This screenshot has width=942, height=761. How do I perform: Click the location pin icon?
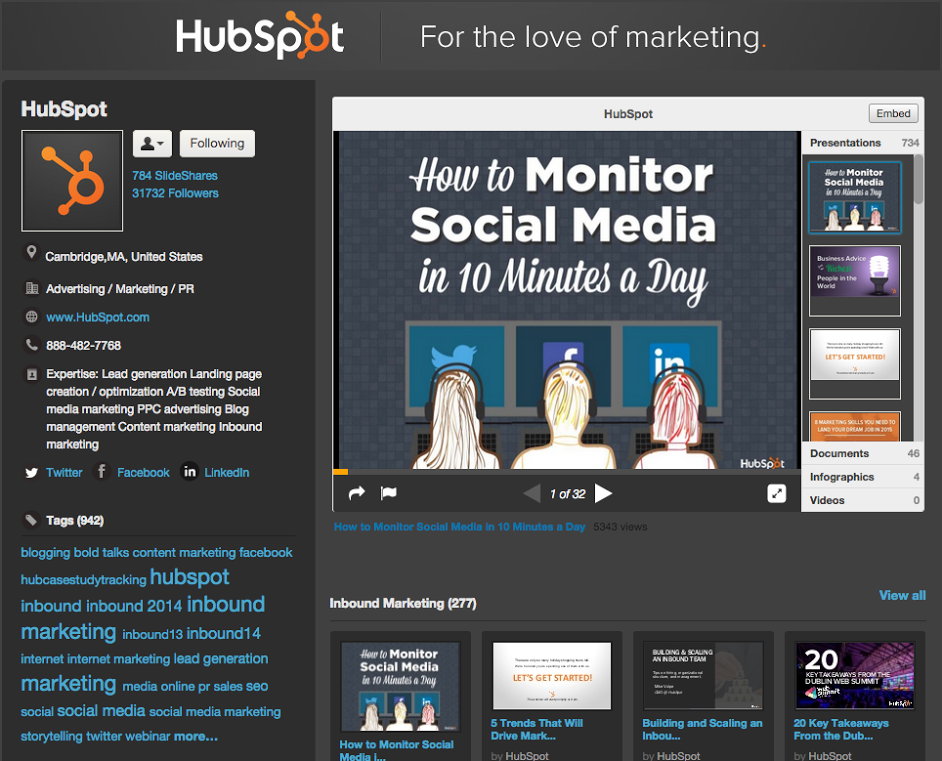tap(31, 253)
